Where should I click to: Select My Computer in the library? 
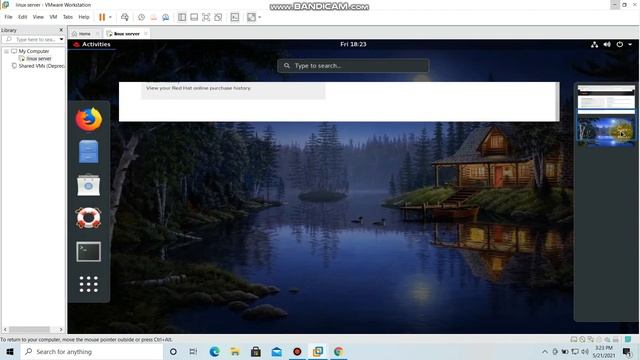point(33,51)
